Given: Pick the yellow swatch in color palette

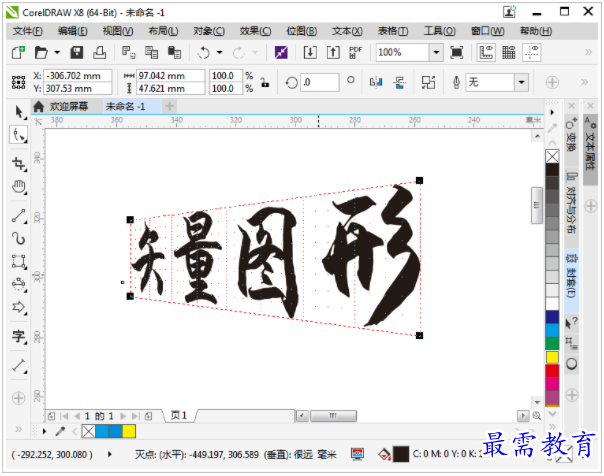Looking at the screenshot, I should 552,357.
